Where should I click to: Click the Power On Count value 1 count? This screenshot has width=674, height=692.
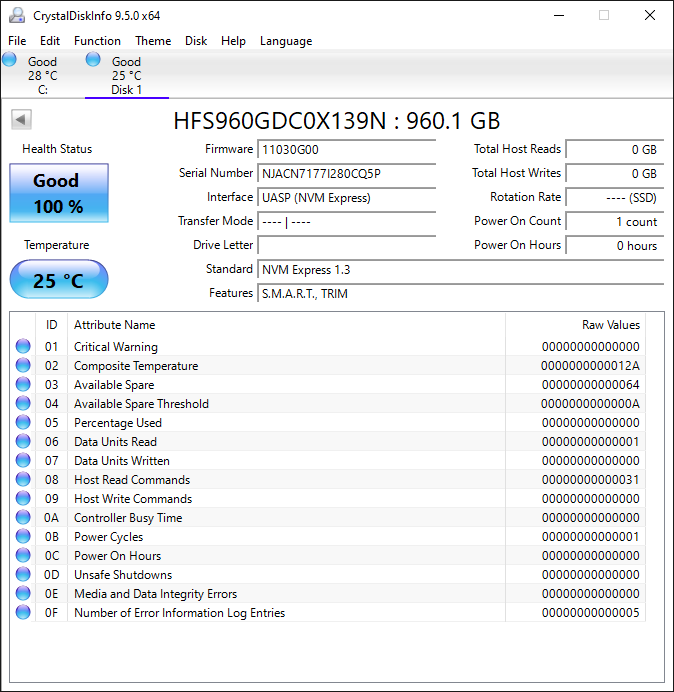point(615,222)
